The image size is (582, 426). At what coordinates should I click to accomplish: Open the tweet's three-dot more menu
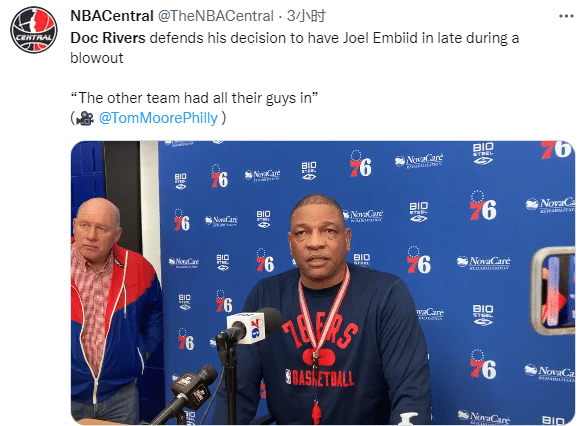coord(566,16)
